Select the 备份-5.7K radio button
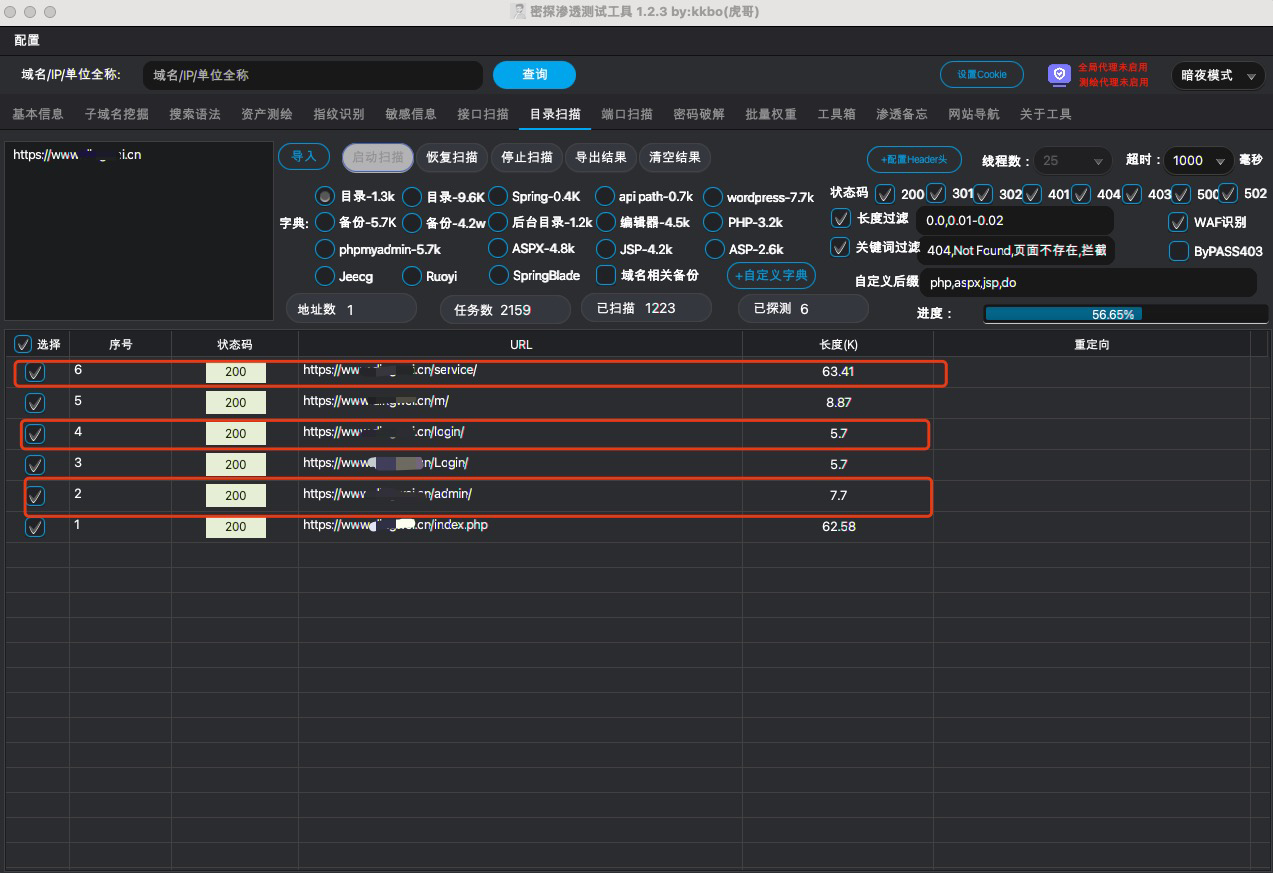The width and height of the screenshot is (1273, 873). point(324,222)
